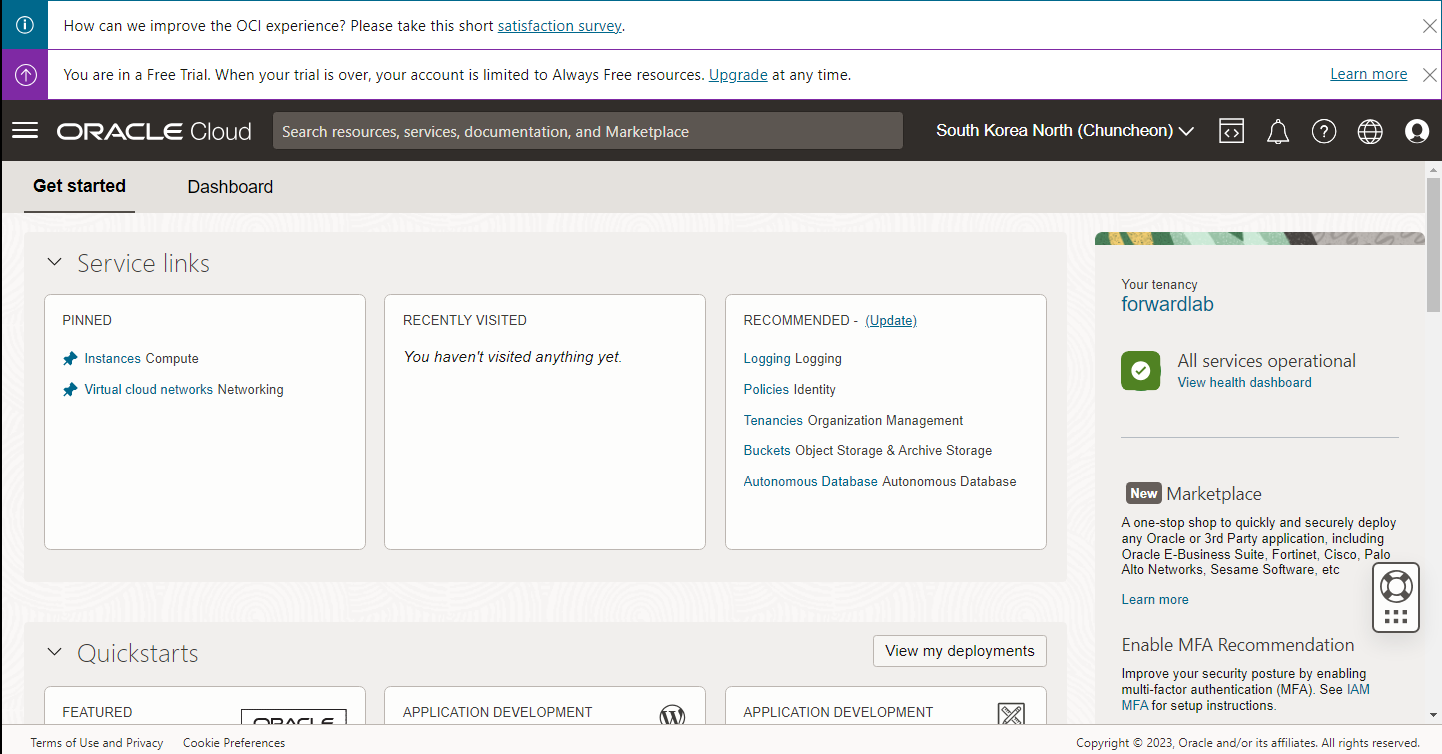
Task: Open the help question mark icon
Action: pyautogui.click(x=1324, y=131)
